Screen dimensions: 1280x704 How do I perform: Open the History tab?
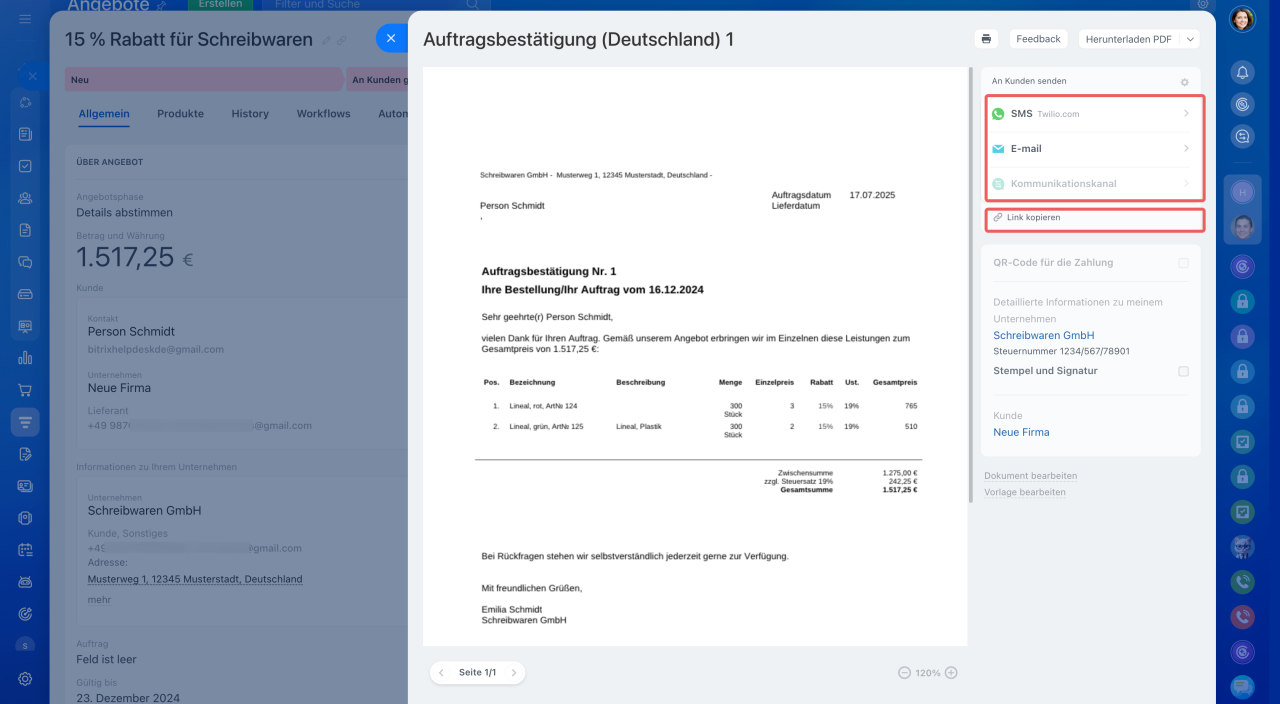[250, 114]
